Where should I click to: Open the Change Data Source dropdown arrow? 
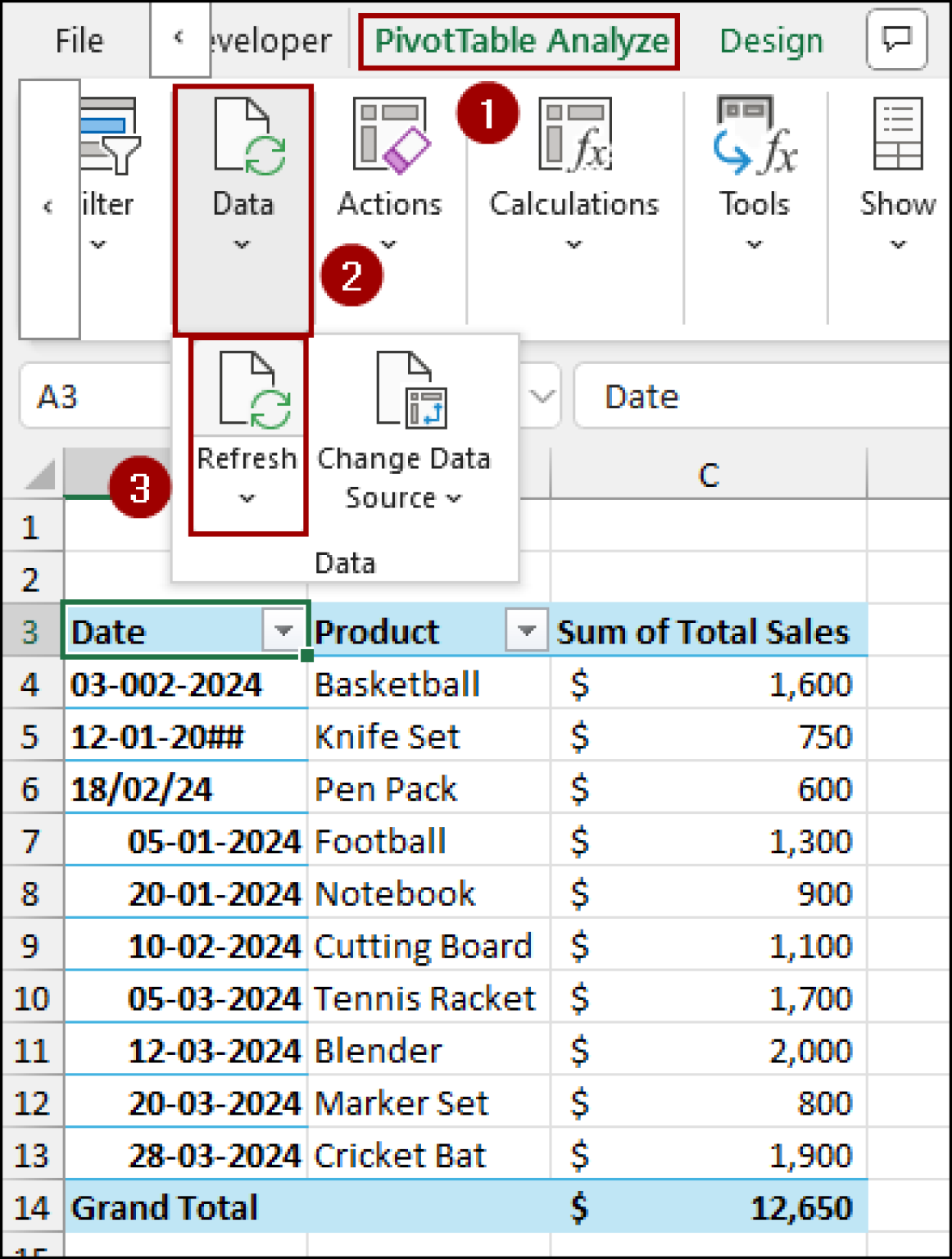[x=455, y=498]
